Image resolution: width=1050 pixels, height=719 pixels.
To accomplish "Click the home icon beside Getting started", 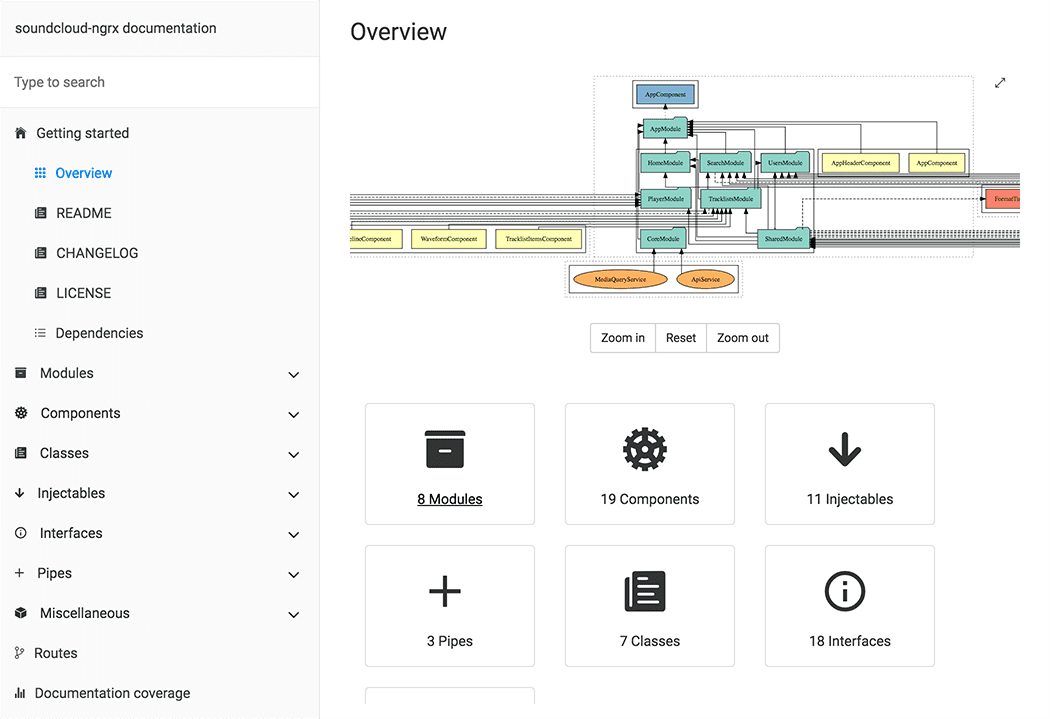I will [x=21, y=133].
